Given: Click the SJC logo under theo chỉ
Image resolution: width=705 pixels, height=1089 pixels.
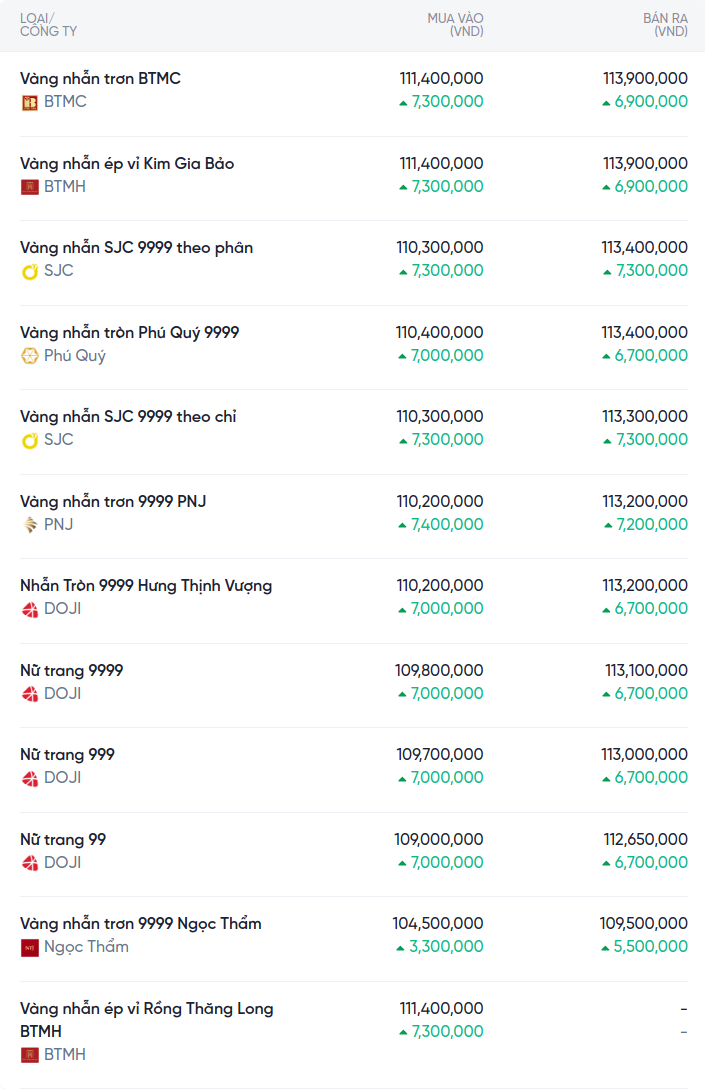Looking at the screenshot, I should click(30, 440).
